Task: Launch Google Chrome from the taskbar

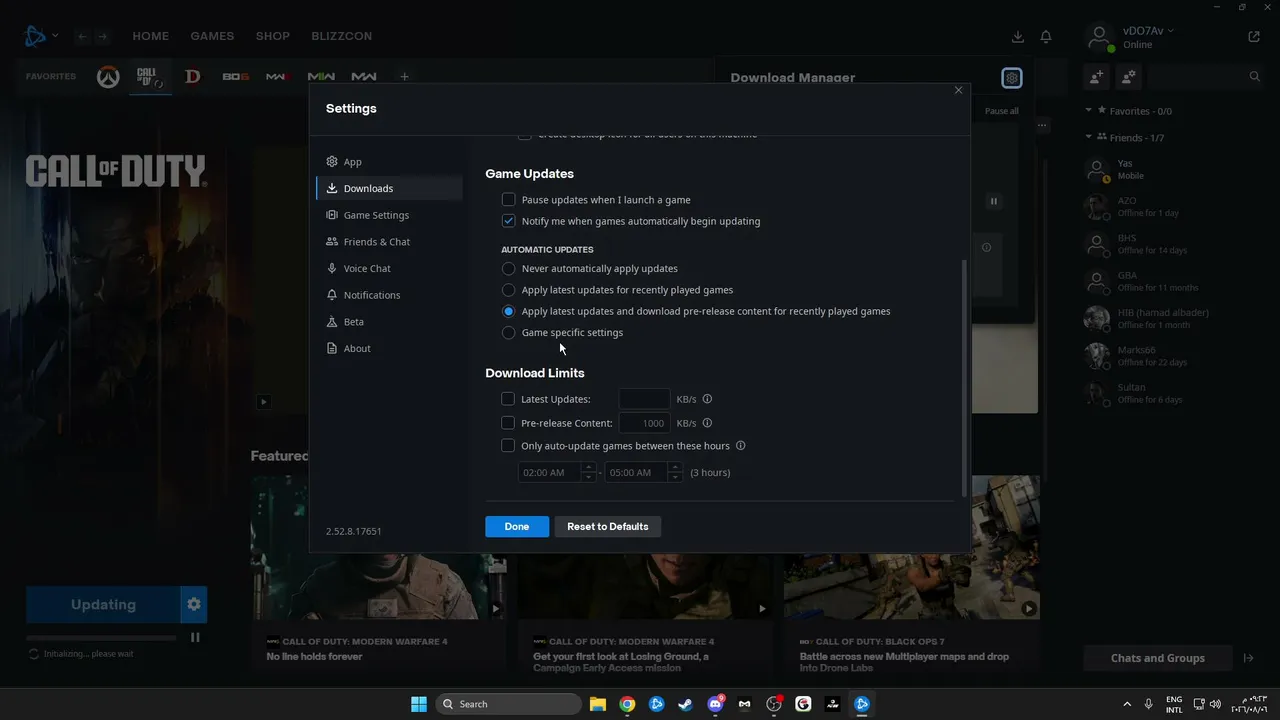Action: coord(627,704)
